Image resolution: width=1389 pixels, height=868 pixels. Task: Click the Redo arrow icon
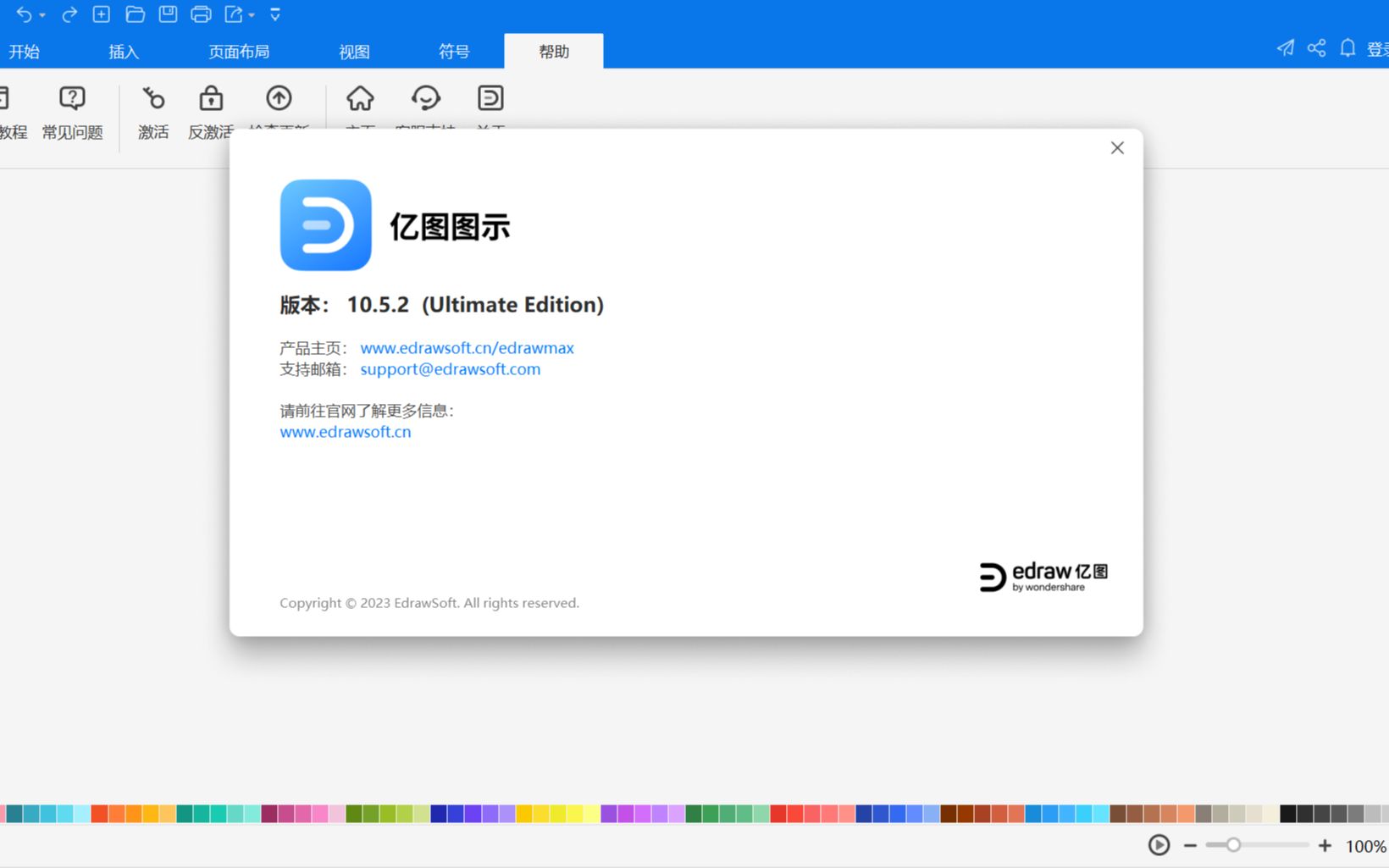[x=69, y=14]
